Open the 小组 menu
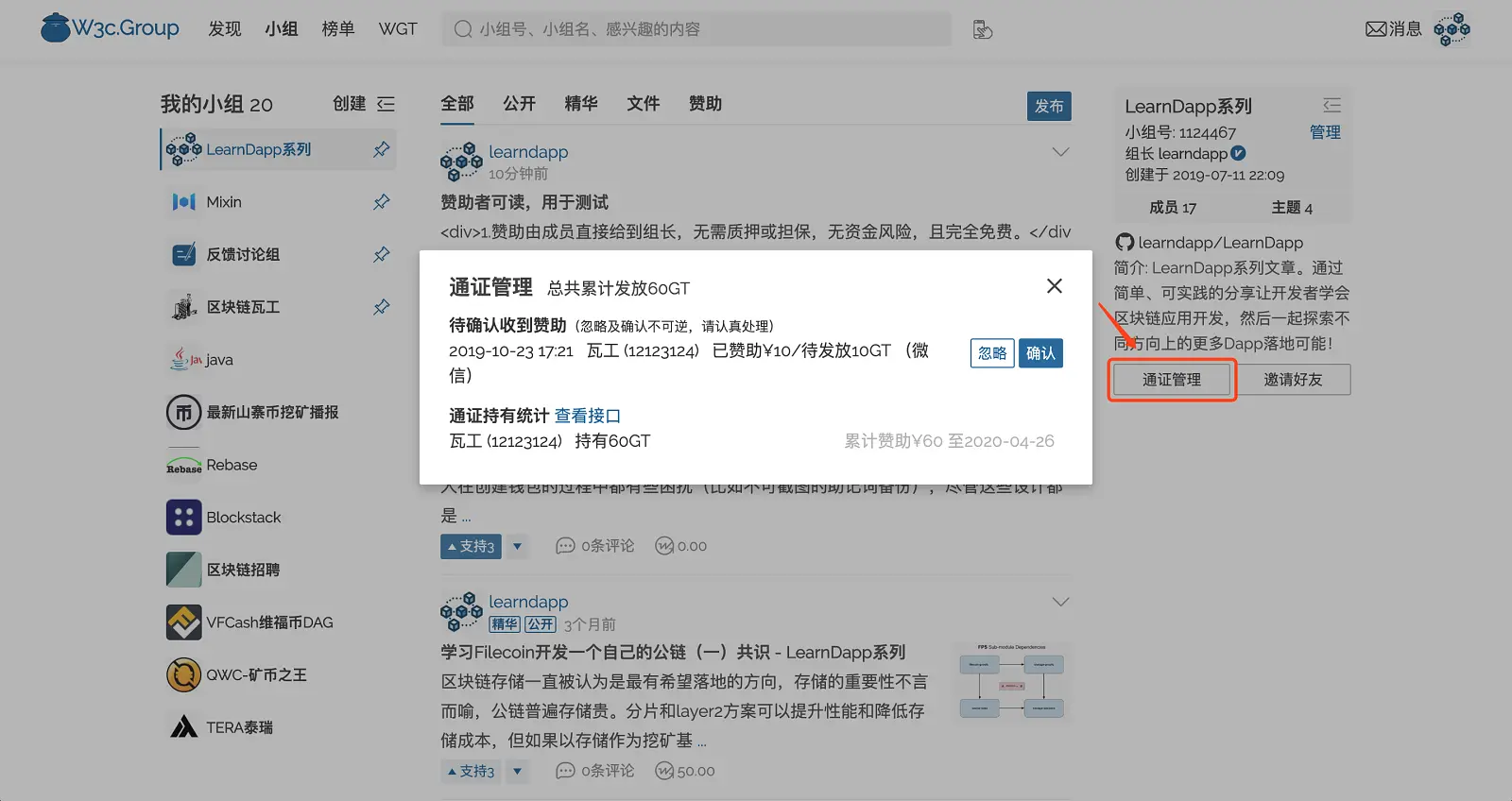Image resolution: width=1512 pixels, height=801 pixels. [282, 29]
